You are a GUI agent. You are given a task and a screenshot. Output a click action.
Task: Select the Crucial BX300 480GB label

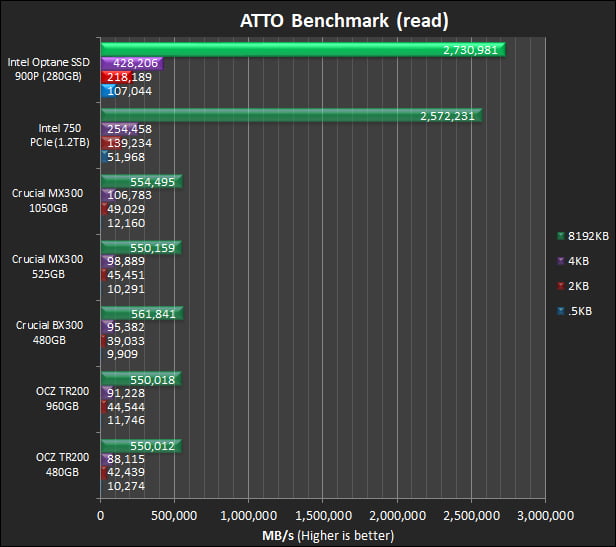(50, 333)
